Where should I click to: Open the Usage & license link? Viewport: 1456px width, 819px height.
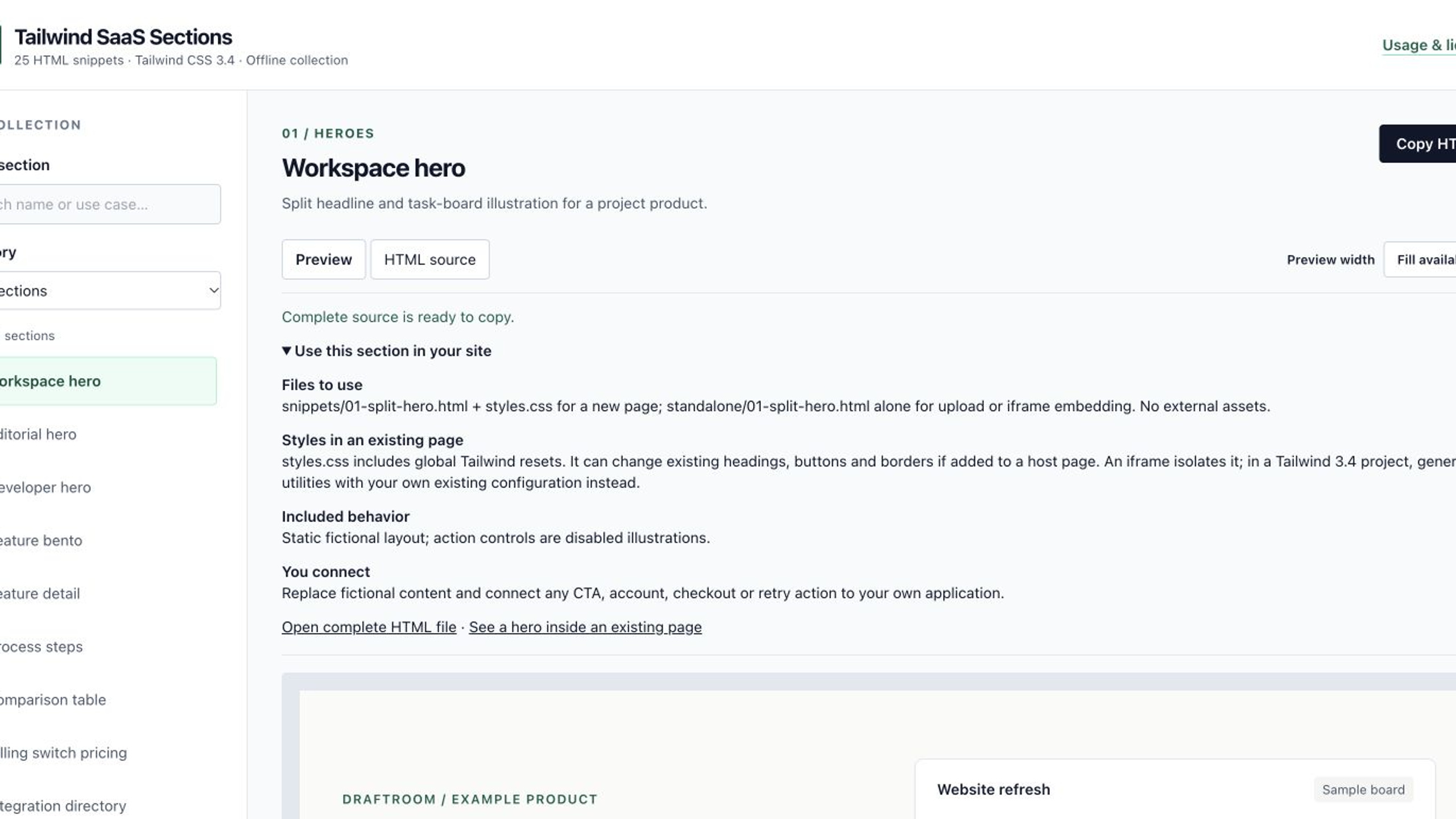tap(1419, 45)
